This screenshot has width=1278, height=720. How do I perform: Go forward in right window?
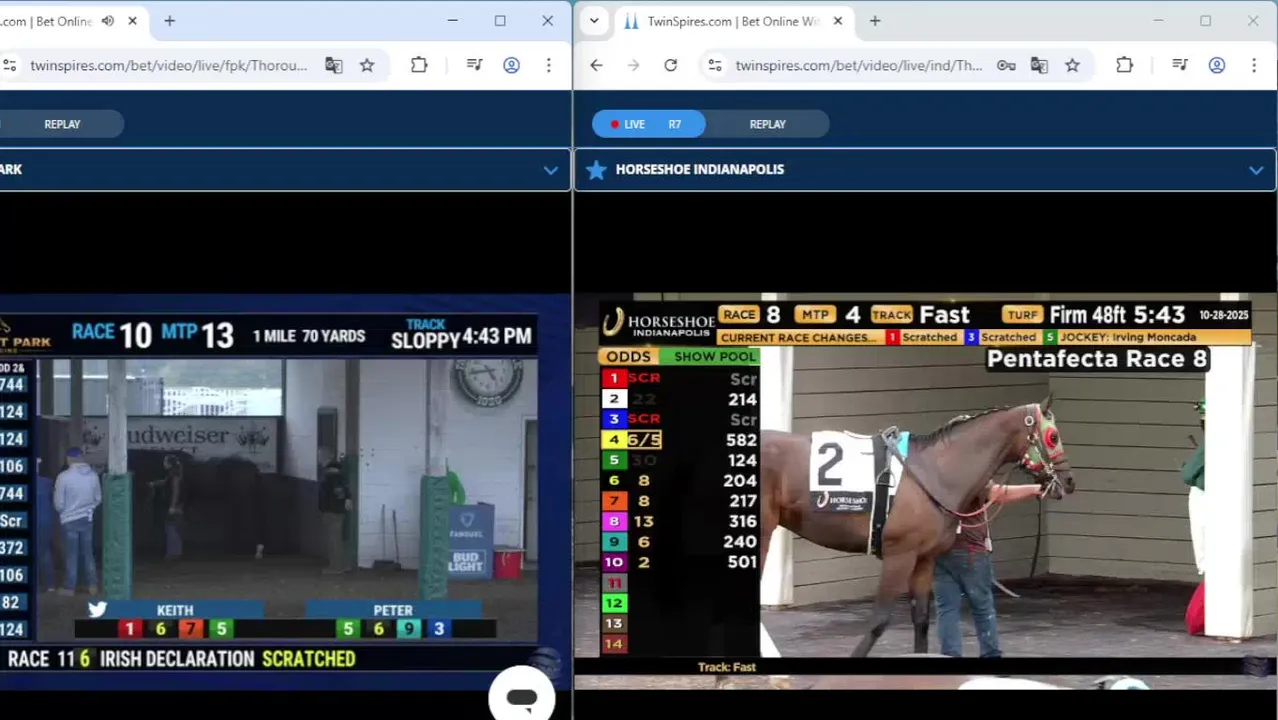(x=633, y=65)
